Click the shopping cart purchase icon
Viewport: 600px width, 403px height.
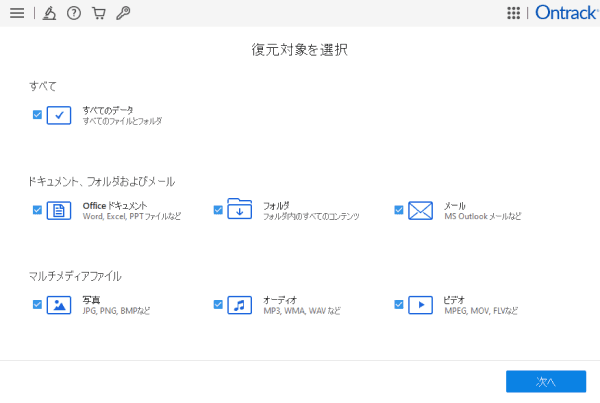[99, 13]
